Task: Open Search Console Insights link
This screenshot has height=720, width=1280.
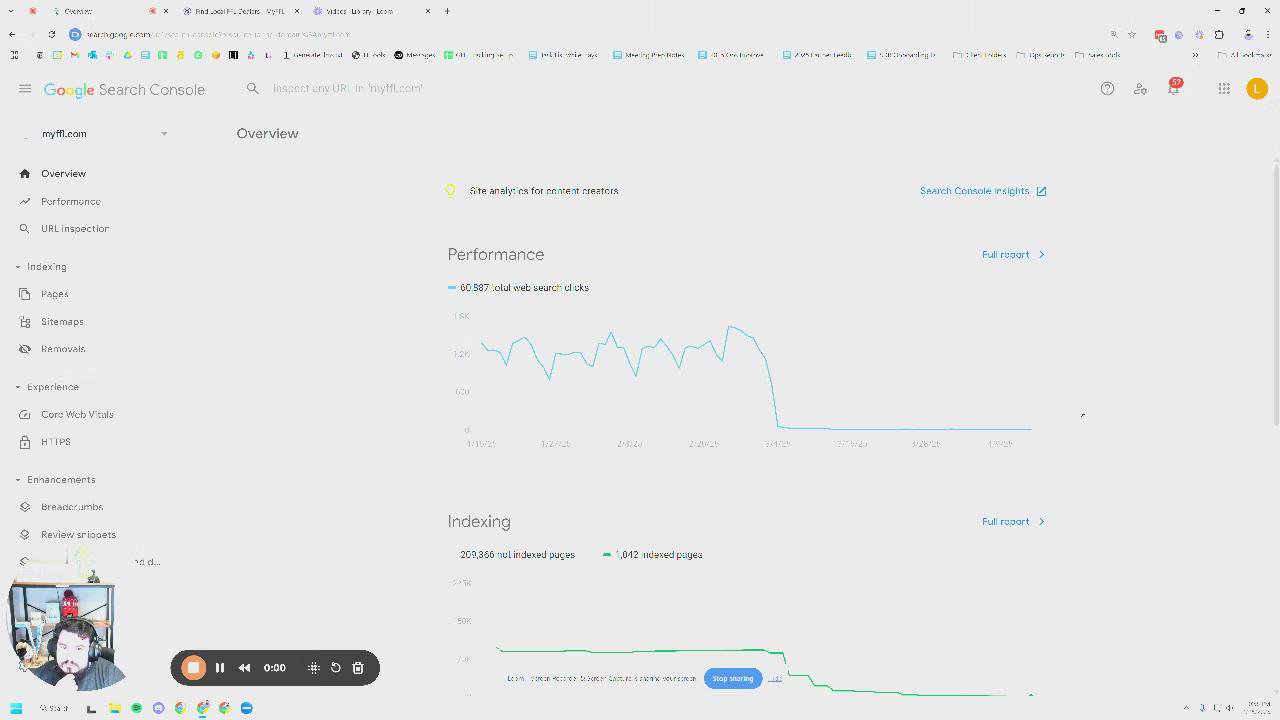Action: click(983, 191)
